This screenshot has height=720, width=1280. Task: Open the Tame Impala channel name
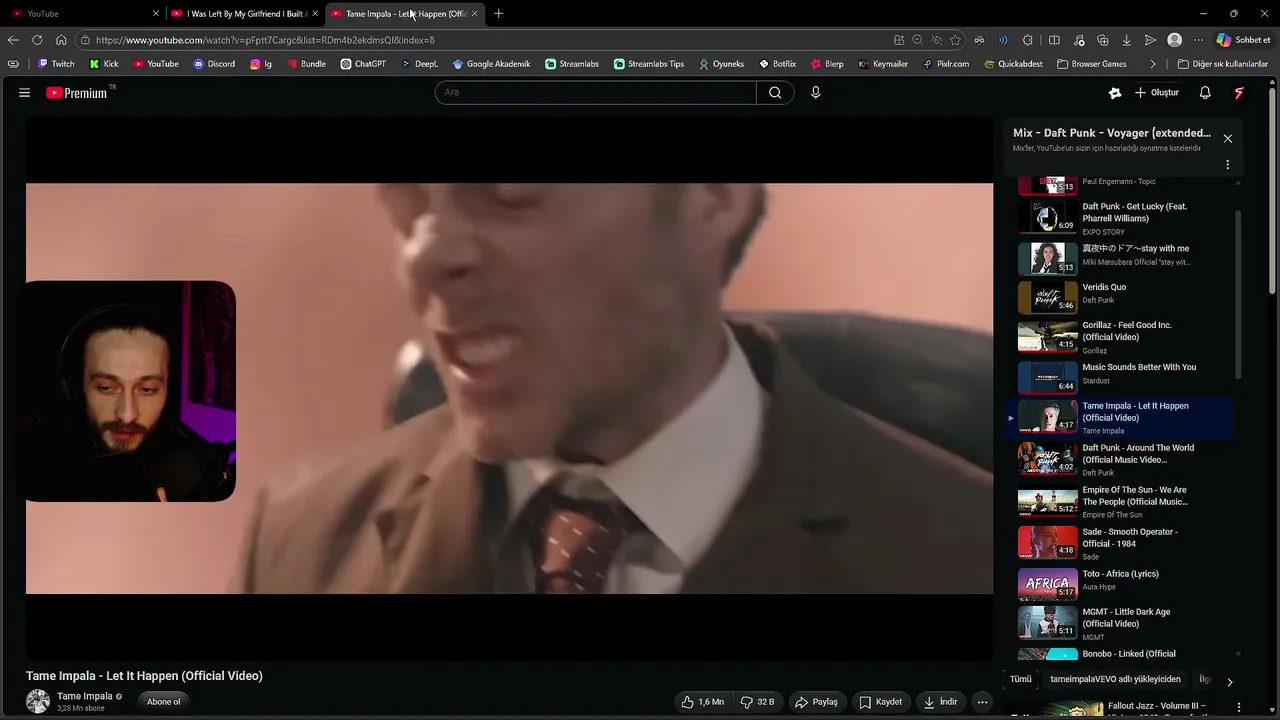(85, 696)
